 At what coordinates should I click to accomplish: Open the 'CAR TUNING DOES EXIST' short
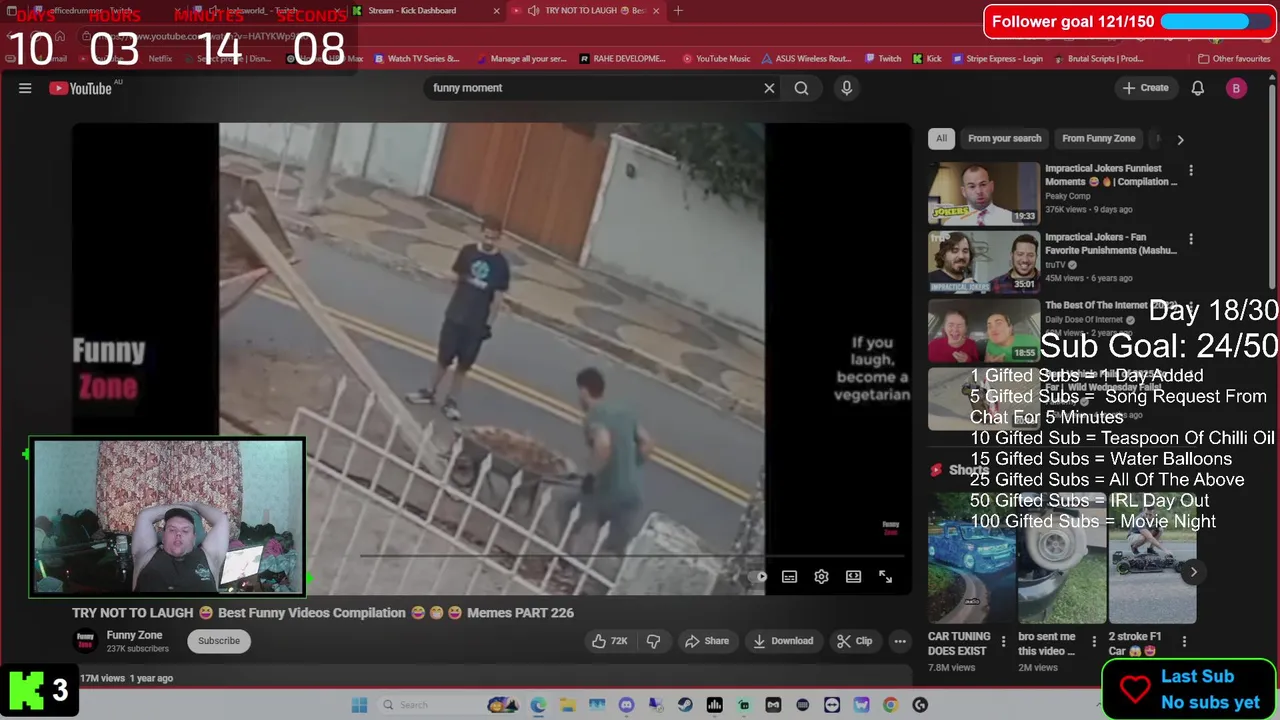click(970, 557)
